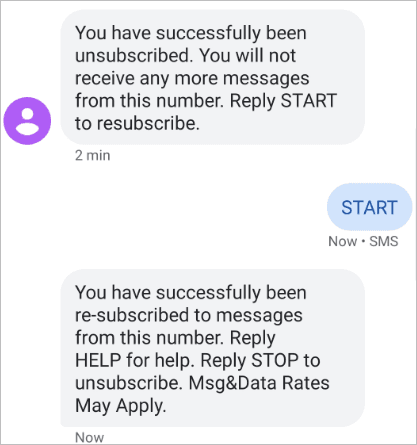Click 're-subscribed' word in last message
The width and height of the screenshot is (417, 445).
pos(132,315)
